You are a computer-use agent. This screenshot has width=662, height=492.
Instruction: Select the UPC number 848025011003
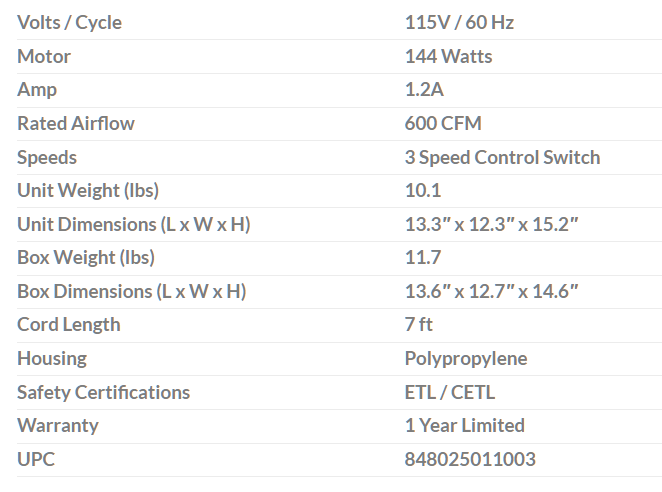pyautogui.click(x=470, y=459)
